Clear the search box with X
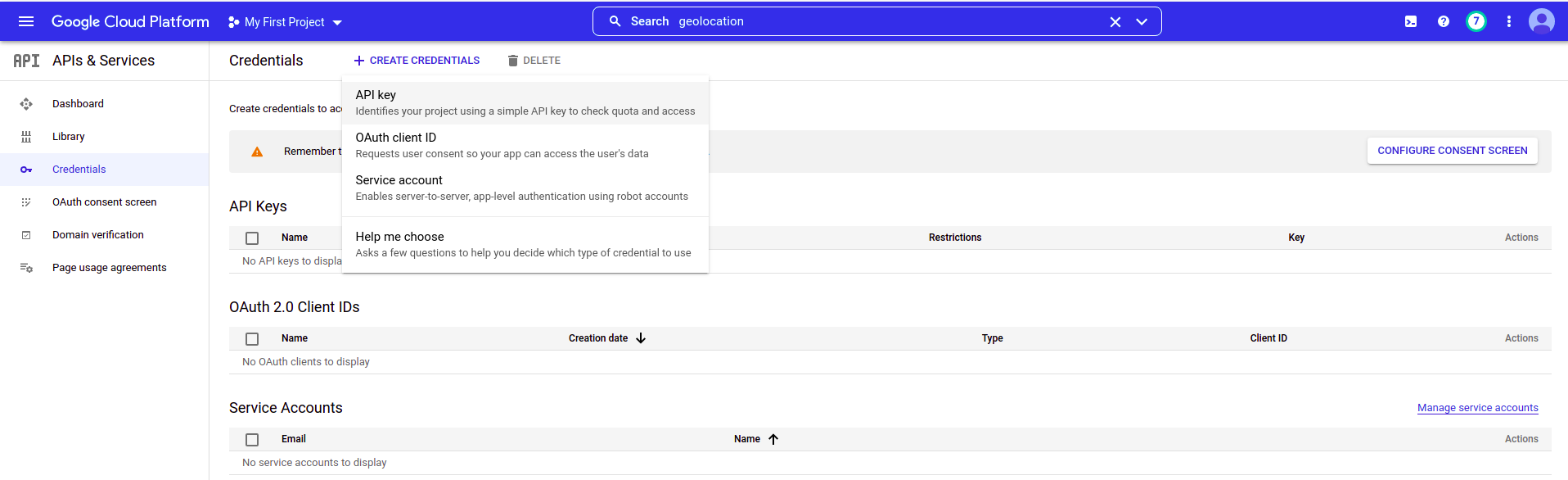The height and width of the screenshot is (480, 1568). click(1115, 22)
